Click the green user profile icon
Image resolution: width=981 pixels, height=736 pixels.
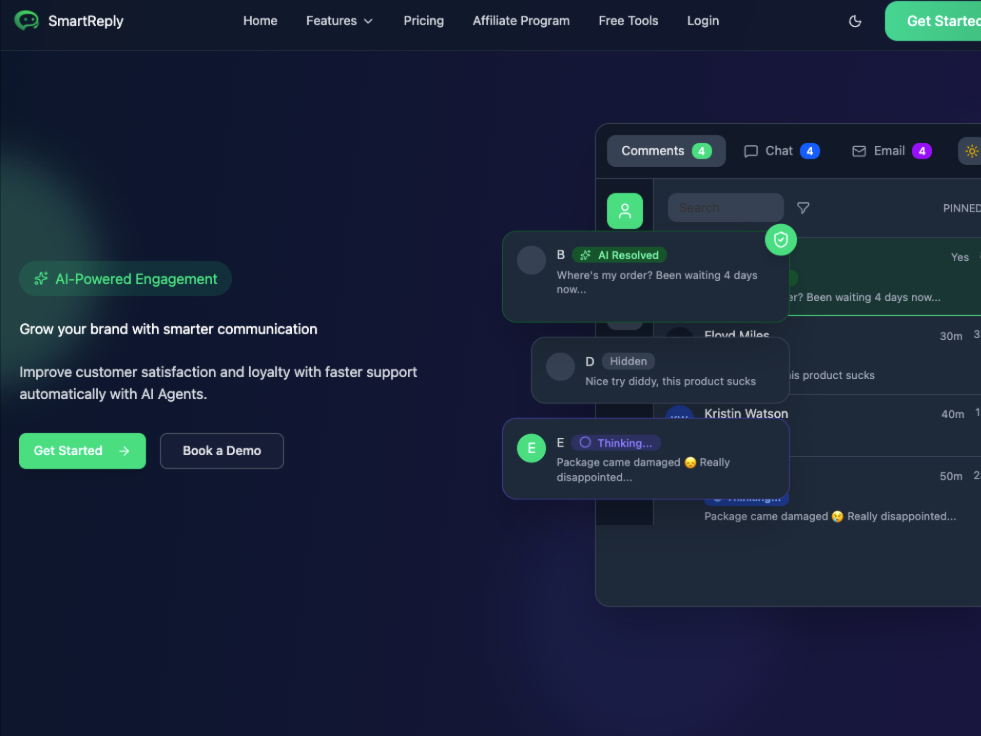point(624,211)
